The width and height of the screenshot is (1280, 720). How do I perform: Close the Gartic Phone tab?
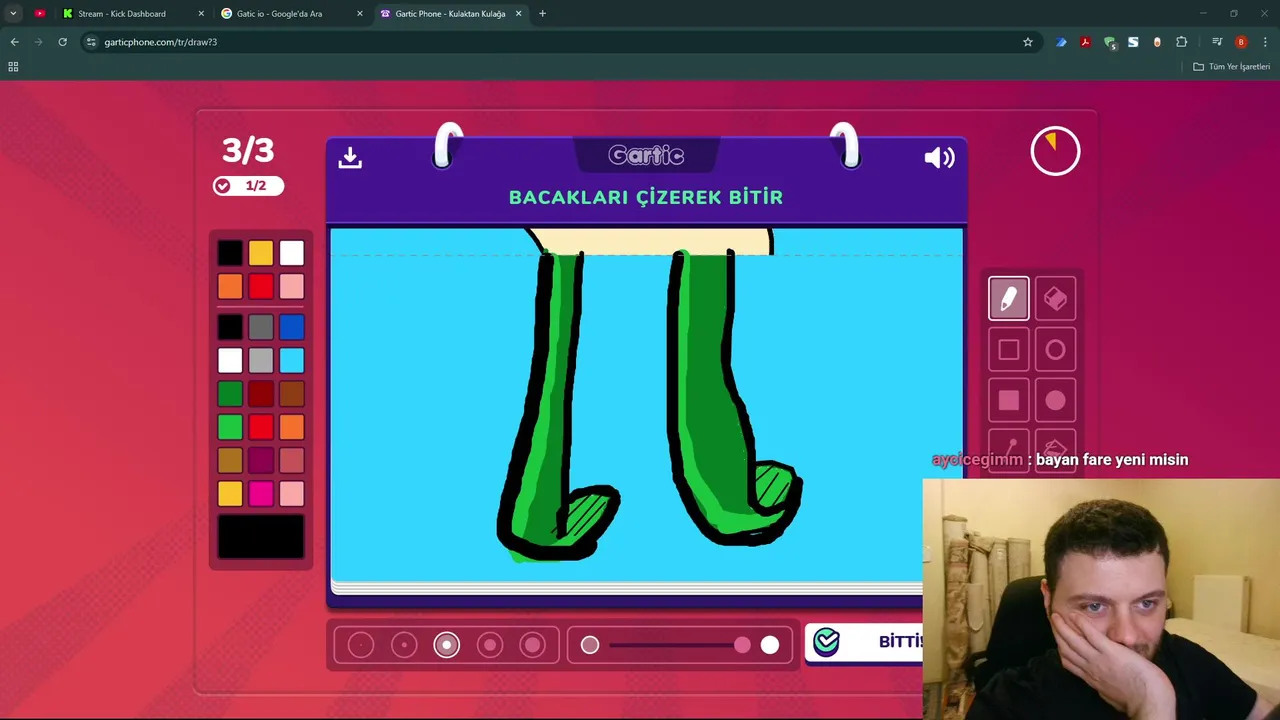[519, 14]
